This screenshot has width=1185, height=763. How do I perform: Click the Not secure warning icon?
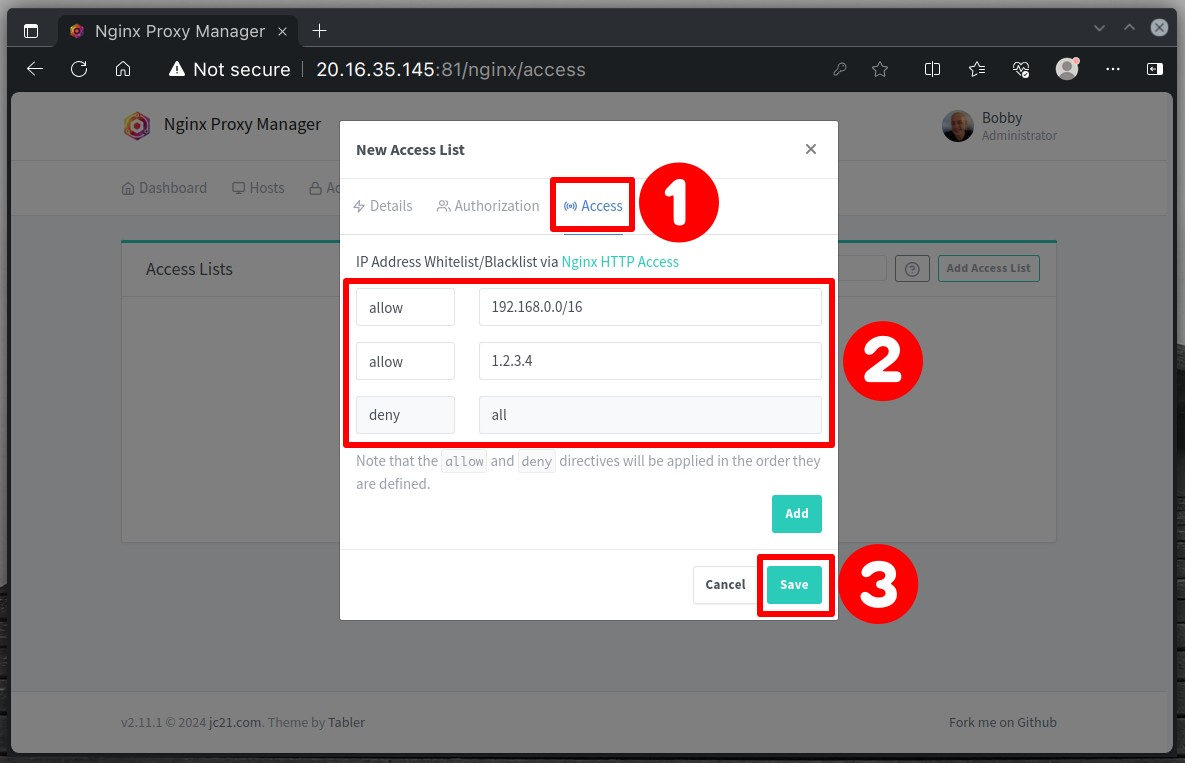pos(177,69)
